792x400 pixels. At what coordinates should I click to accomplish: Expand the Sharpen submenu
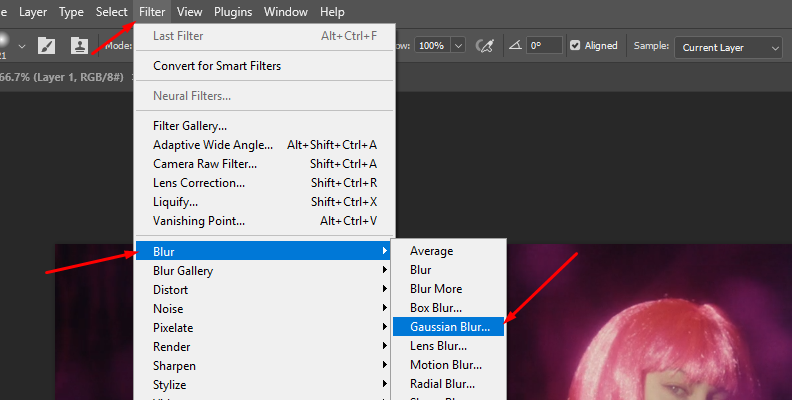pos(264,366)
